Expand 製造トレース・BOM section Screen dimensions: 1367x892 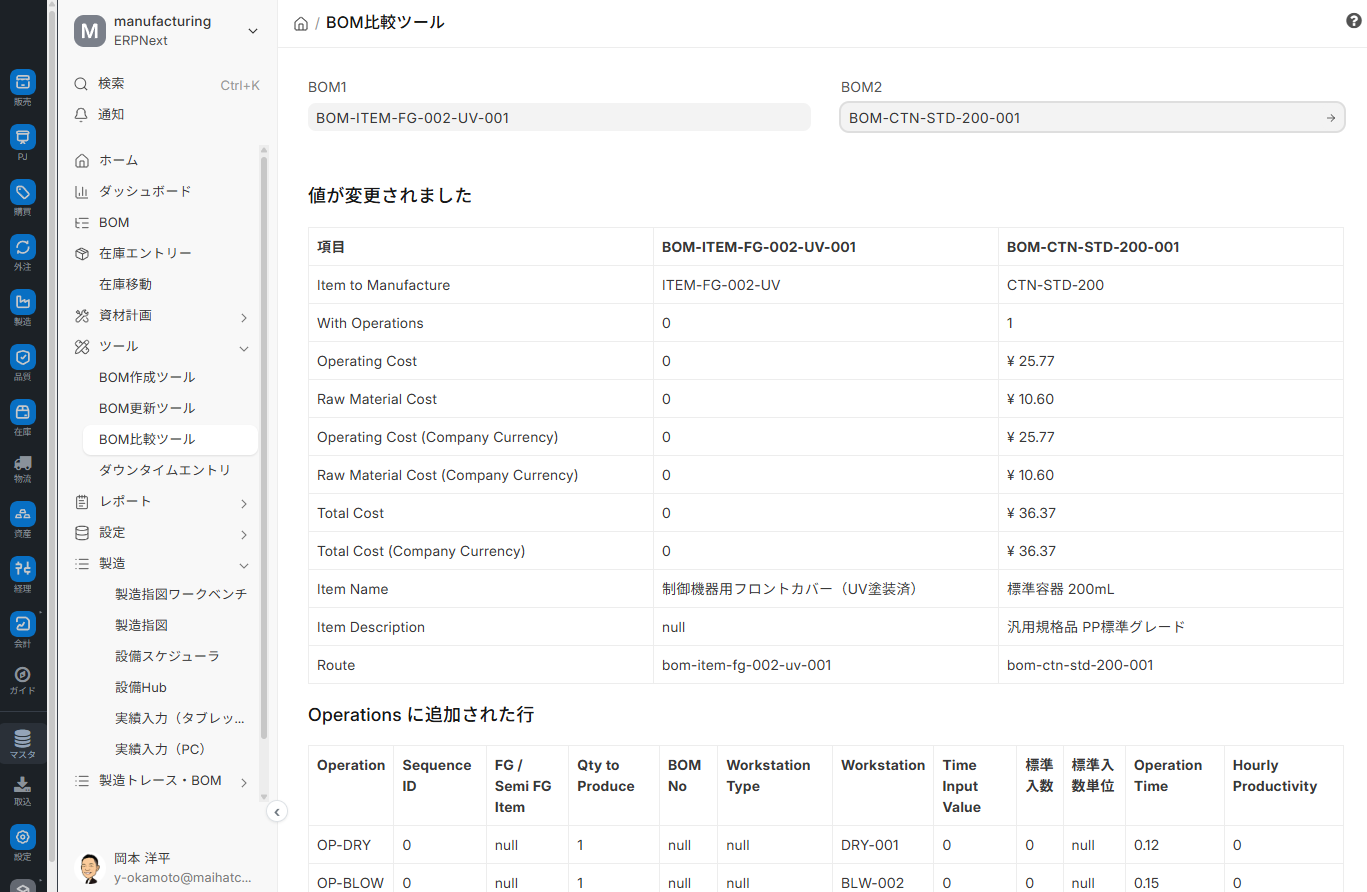(243, 781)
